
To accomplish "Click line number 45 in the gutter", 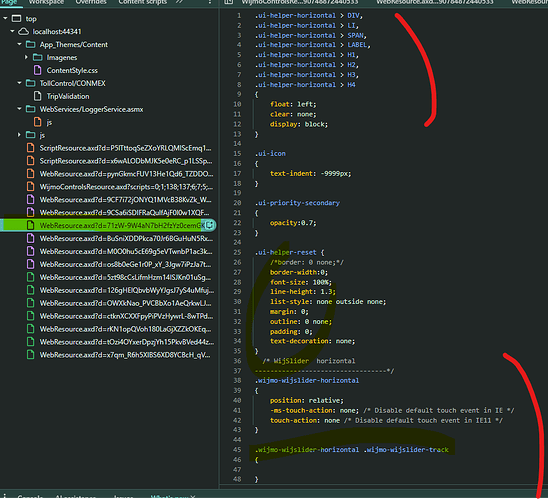I will pyautogui.click(x=237, y=450).
